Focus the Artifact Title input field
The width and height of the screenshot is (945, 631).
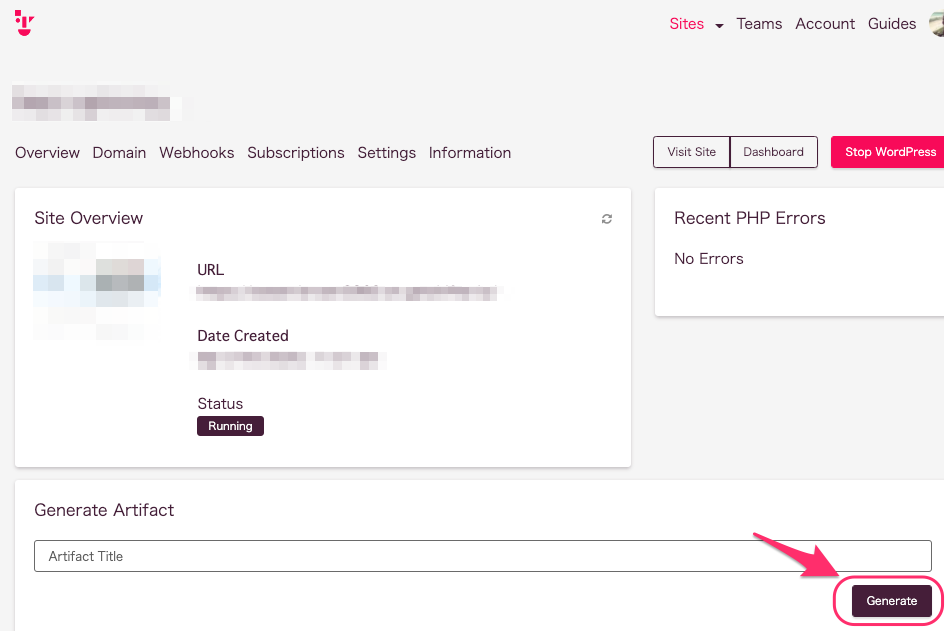click(483, 556)
